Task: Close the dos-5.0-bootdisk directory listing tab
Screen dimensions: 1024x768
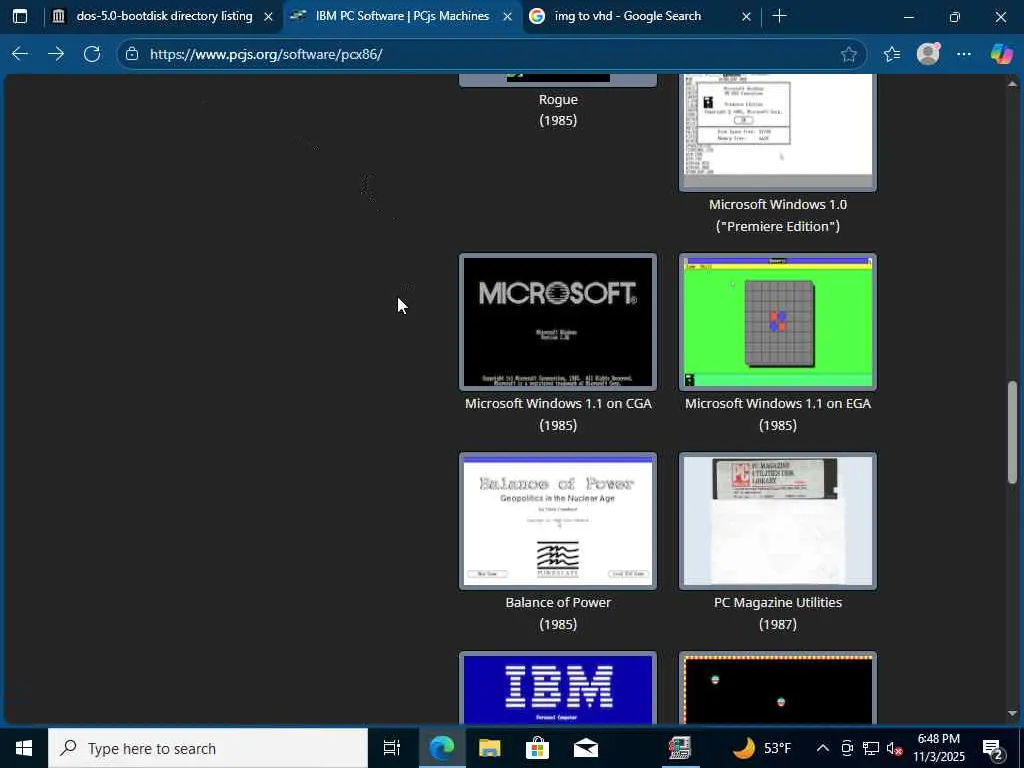Action: click(x=268, y=17)
